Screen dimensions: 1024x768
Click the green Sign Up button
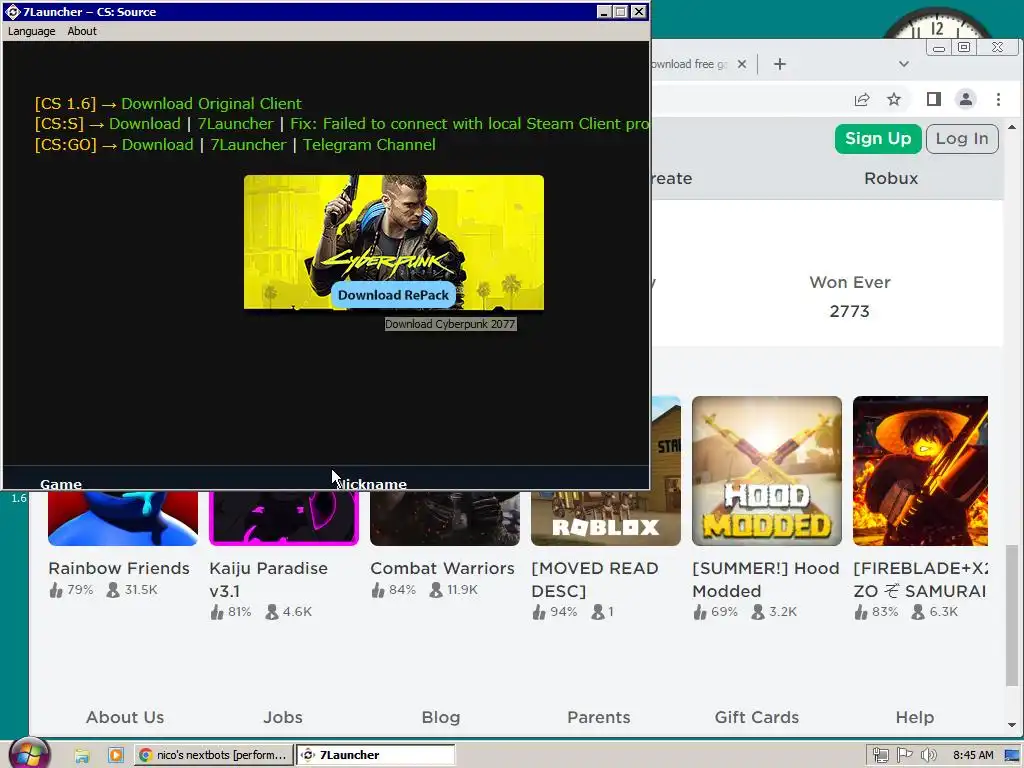[878, 139]
